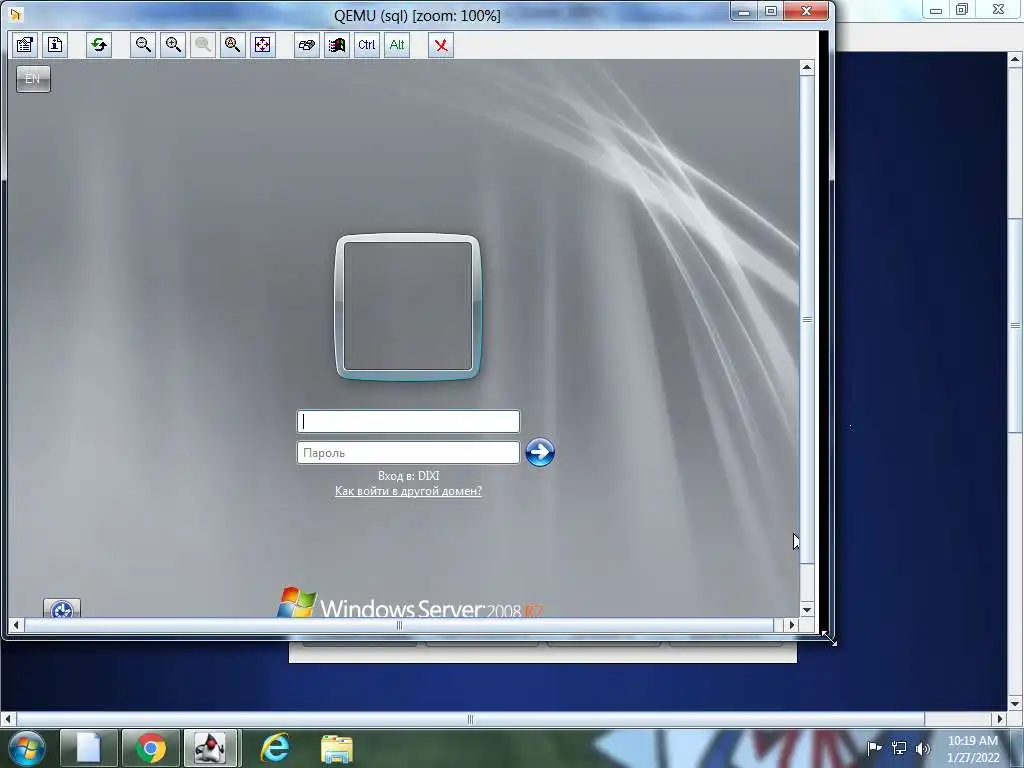Click the auto-zoom magnifier icon

click(232, 45)
